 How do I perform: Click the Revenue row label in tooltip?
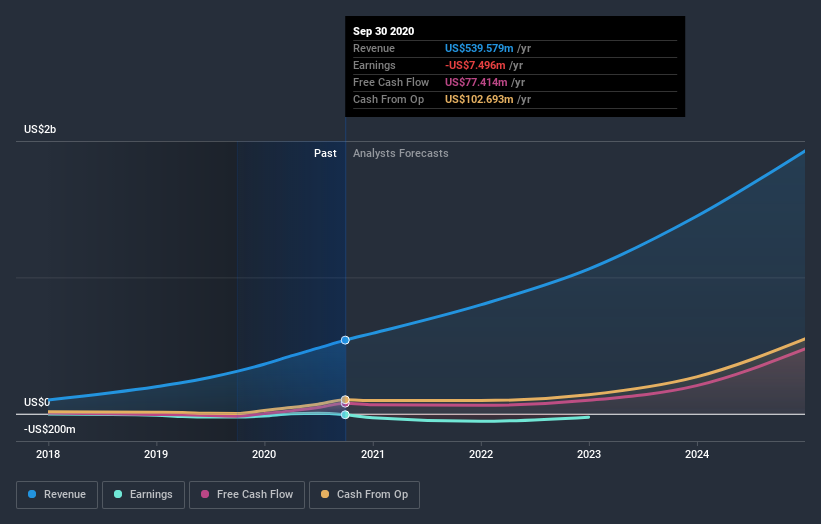pos(374,48)
